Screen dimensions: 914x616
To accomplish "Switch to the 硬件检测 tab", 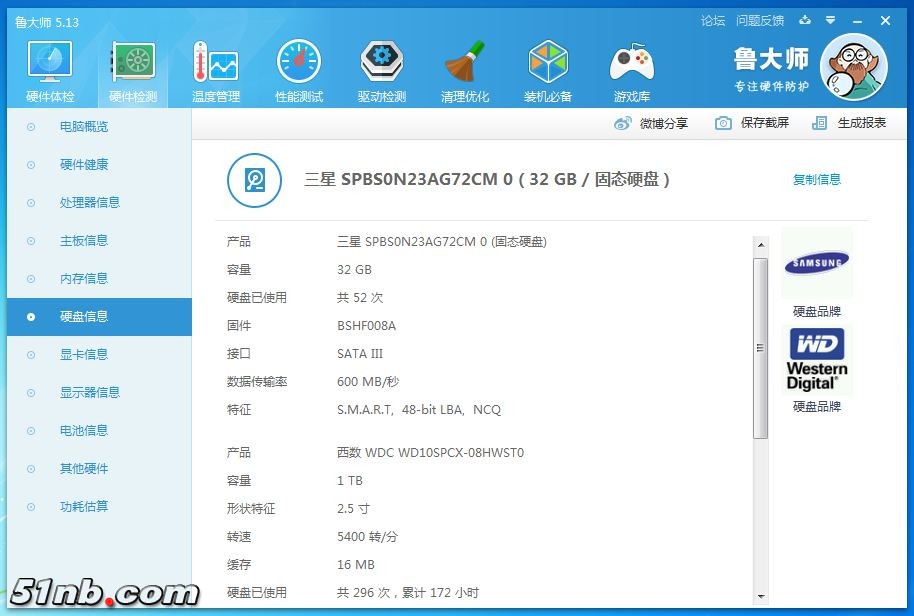I will click(x=133, y=70).
